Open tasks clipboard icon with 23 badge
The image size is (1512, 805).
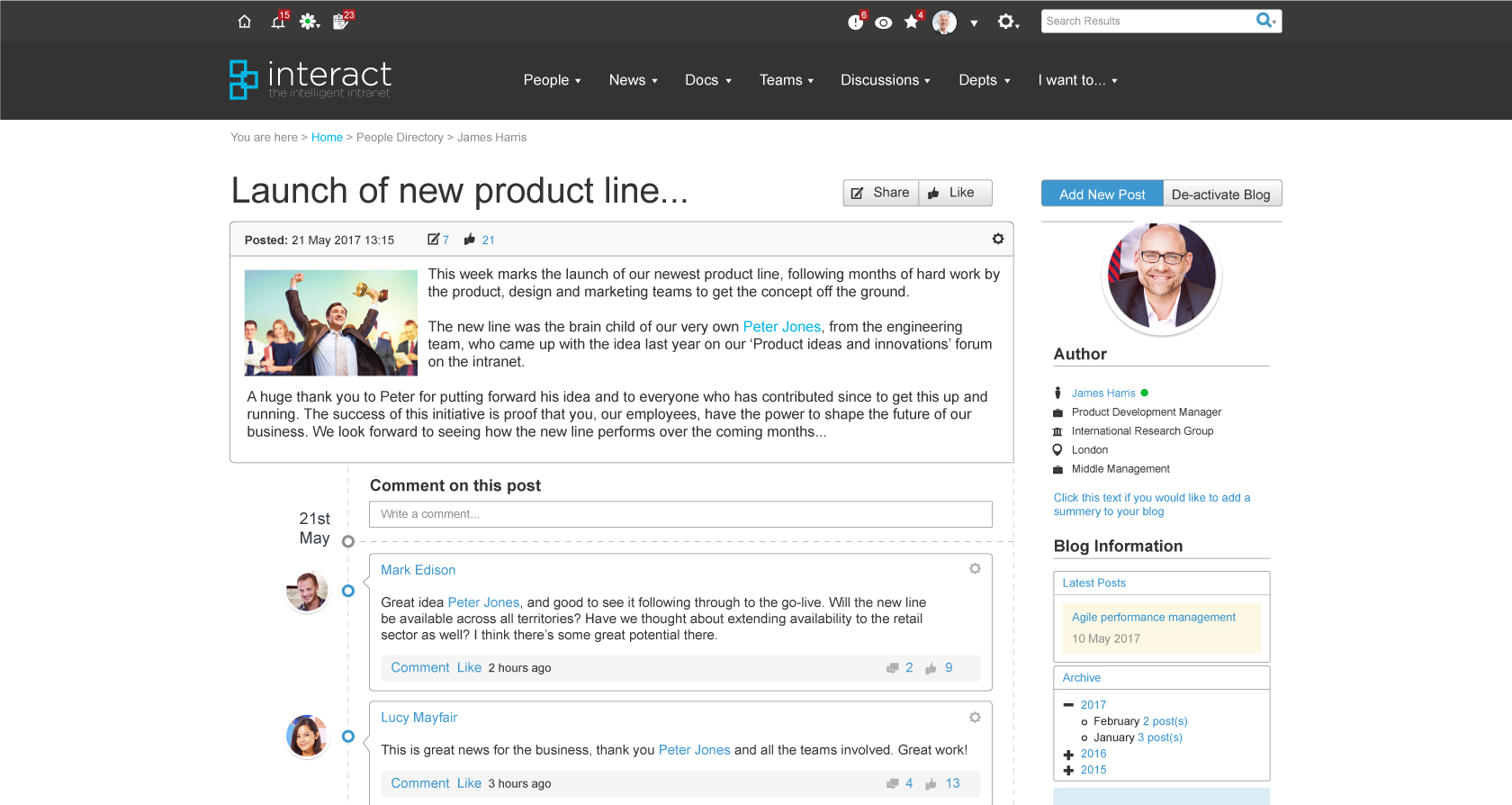(x=343, y=21)
